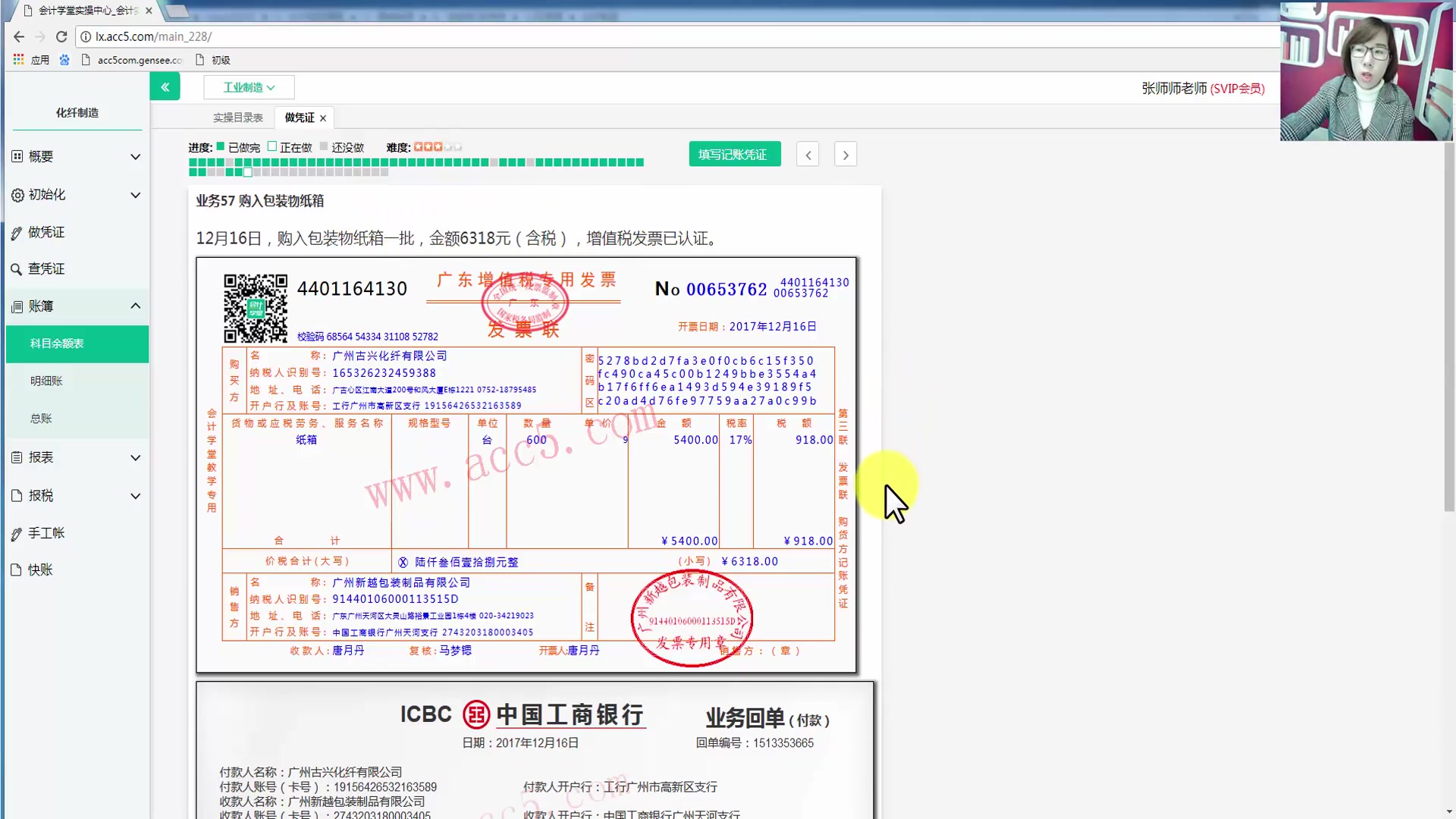Click the invoice number 00653762
Image resolution: width=1456 pixels, height=819 pixels.
(726, 289)
